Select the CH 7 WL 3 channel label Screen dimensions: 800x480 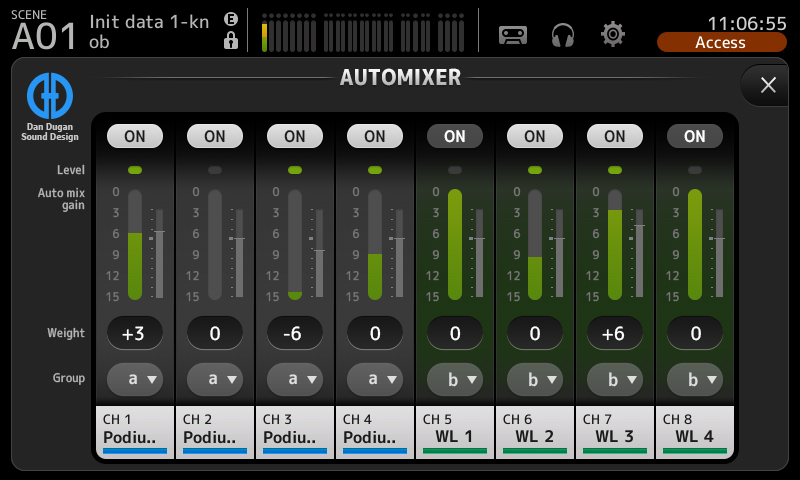tap(615, 431)
